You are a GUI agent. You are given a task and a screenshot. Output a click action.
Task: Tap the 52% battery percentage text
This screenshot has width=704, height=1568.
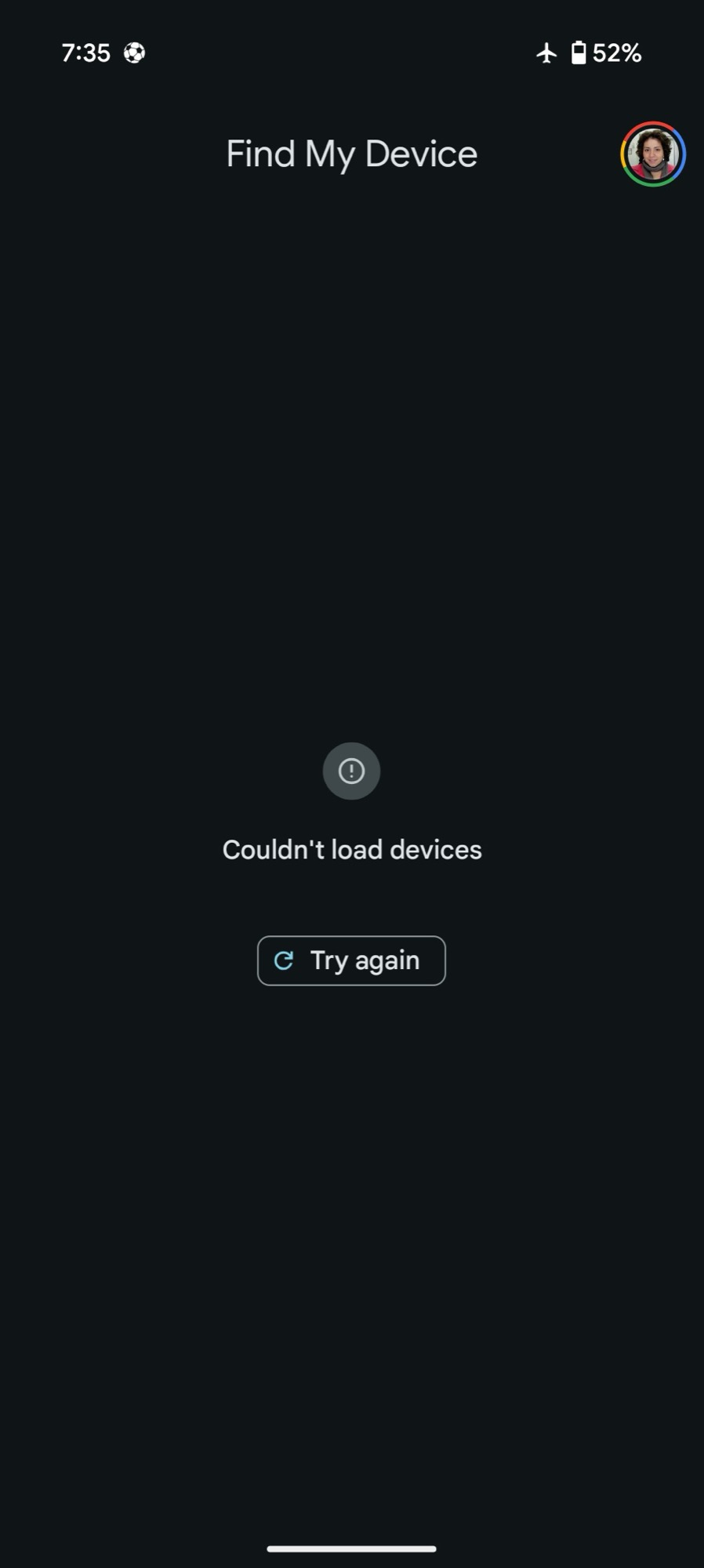617,53
